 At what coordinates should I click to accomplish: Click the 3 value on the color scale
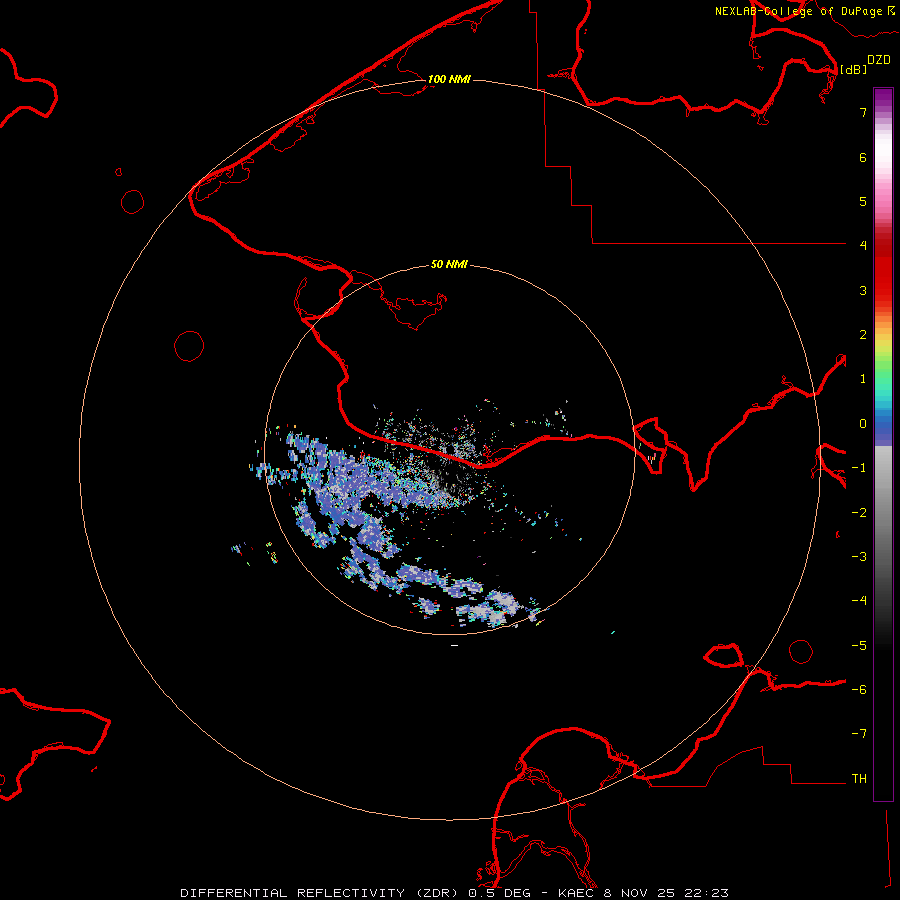pos(863,290)
